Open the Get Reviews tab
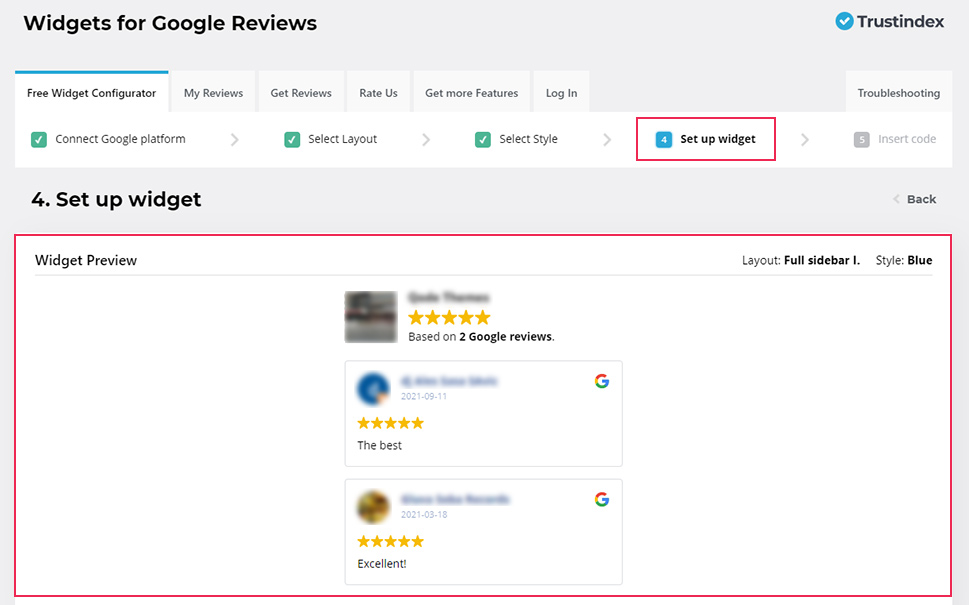 (x=301, y=93)
